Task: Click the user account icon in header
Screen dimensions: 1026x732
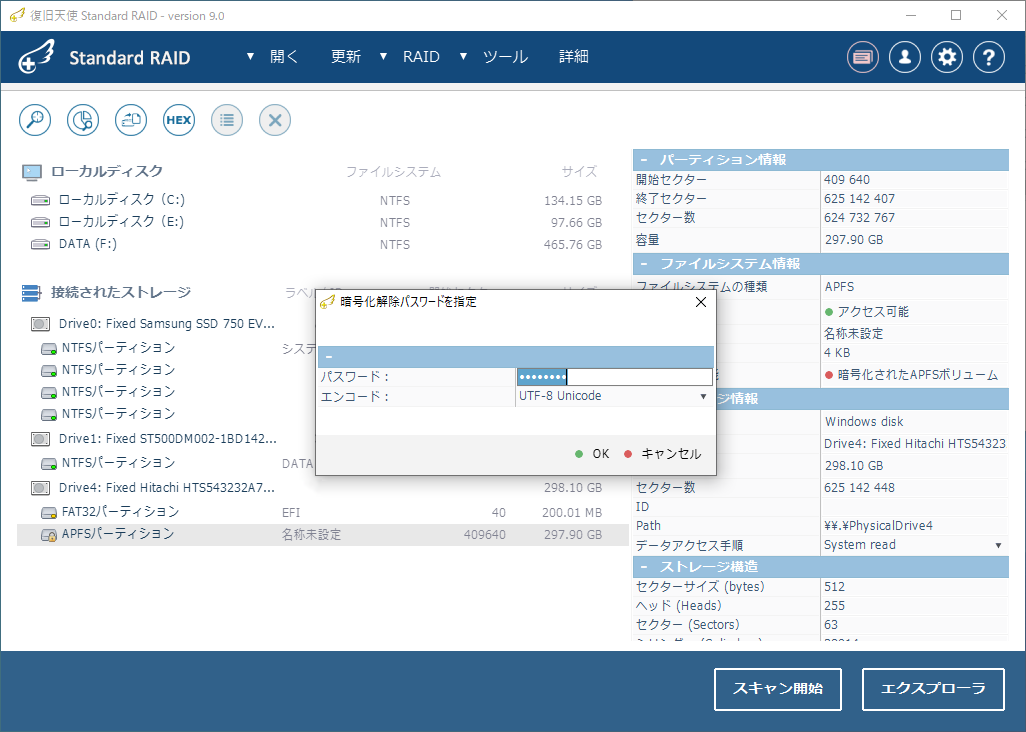Action: tap(905, 58)
